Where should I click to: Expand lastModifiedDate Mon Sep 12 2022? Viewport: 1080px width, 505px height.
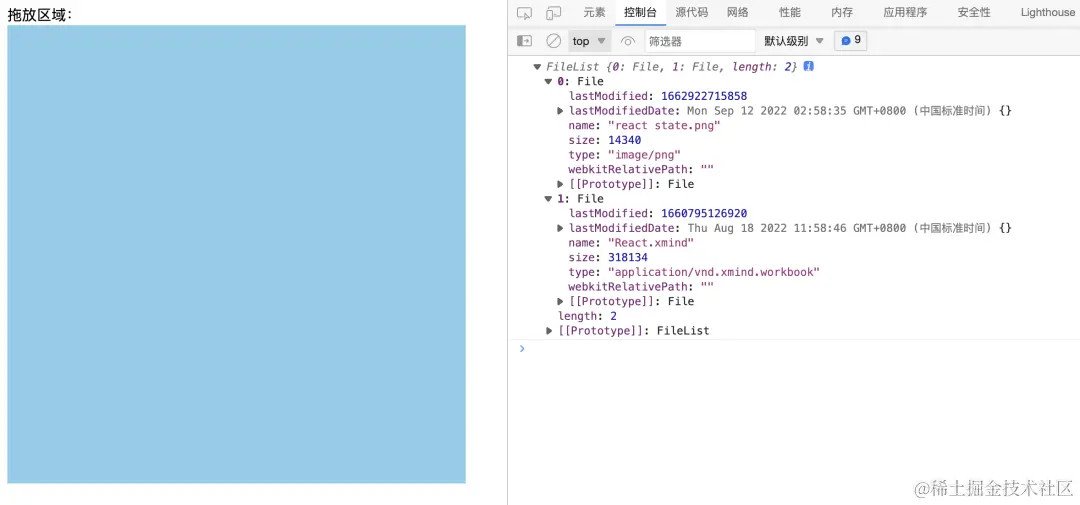561,110
